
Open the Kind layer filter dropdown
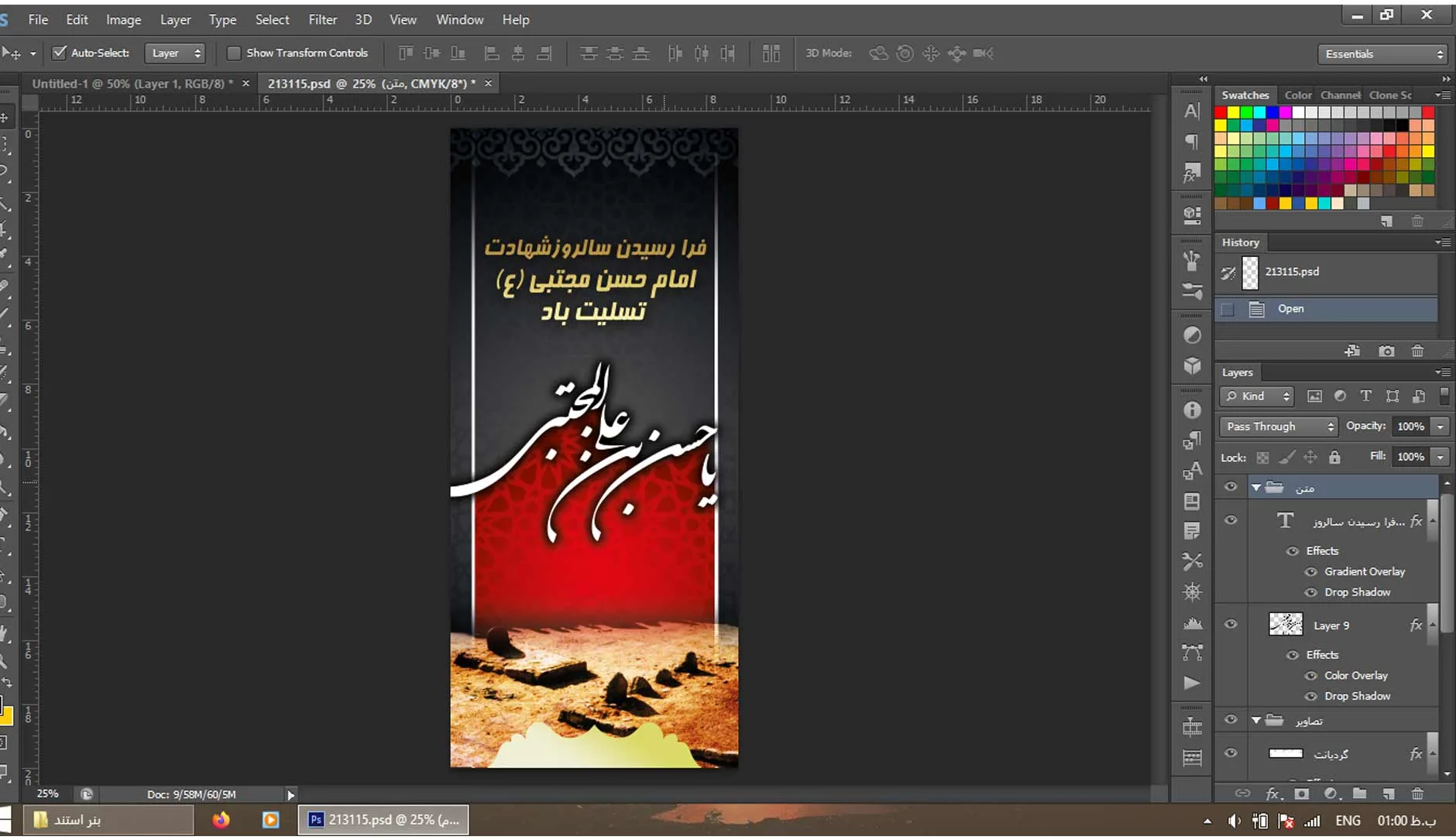coord(1257,396)
